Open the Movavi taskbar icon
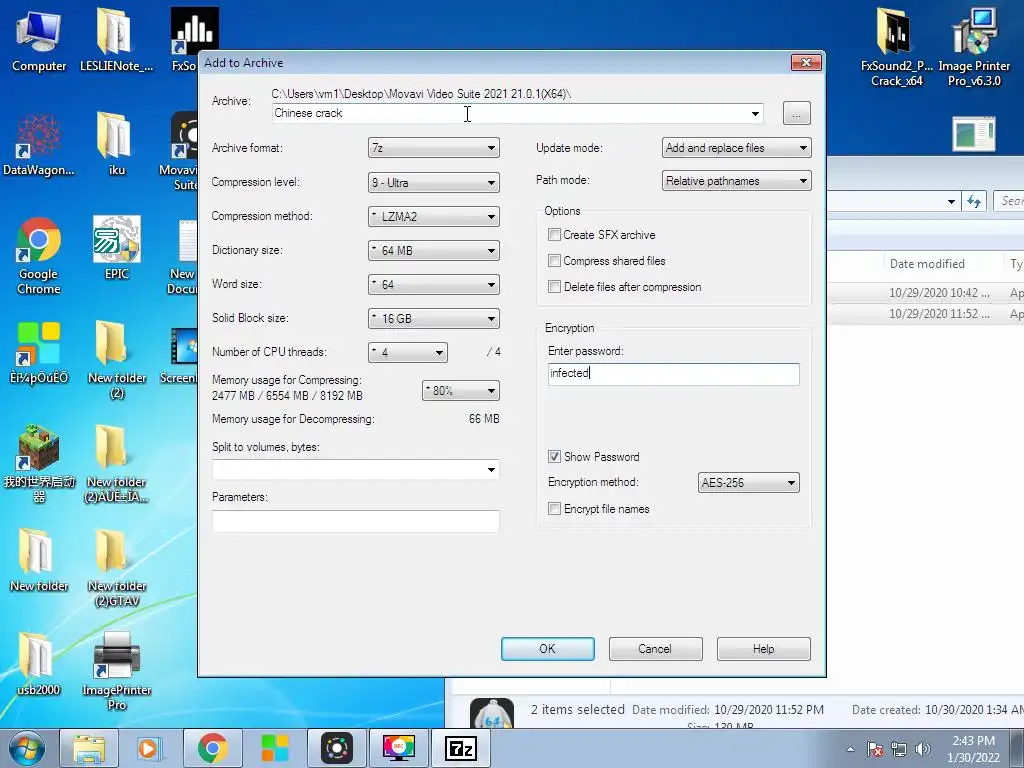1024x768 pixels. tap(337, 748)
